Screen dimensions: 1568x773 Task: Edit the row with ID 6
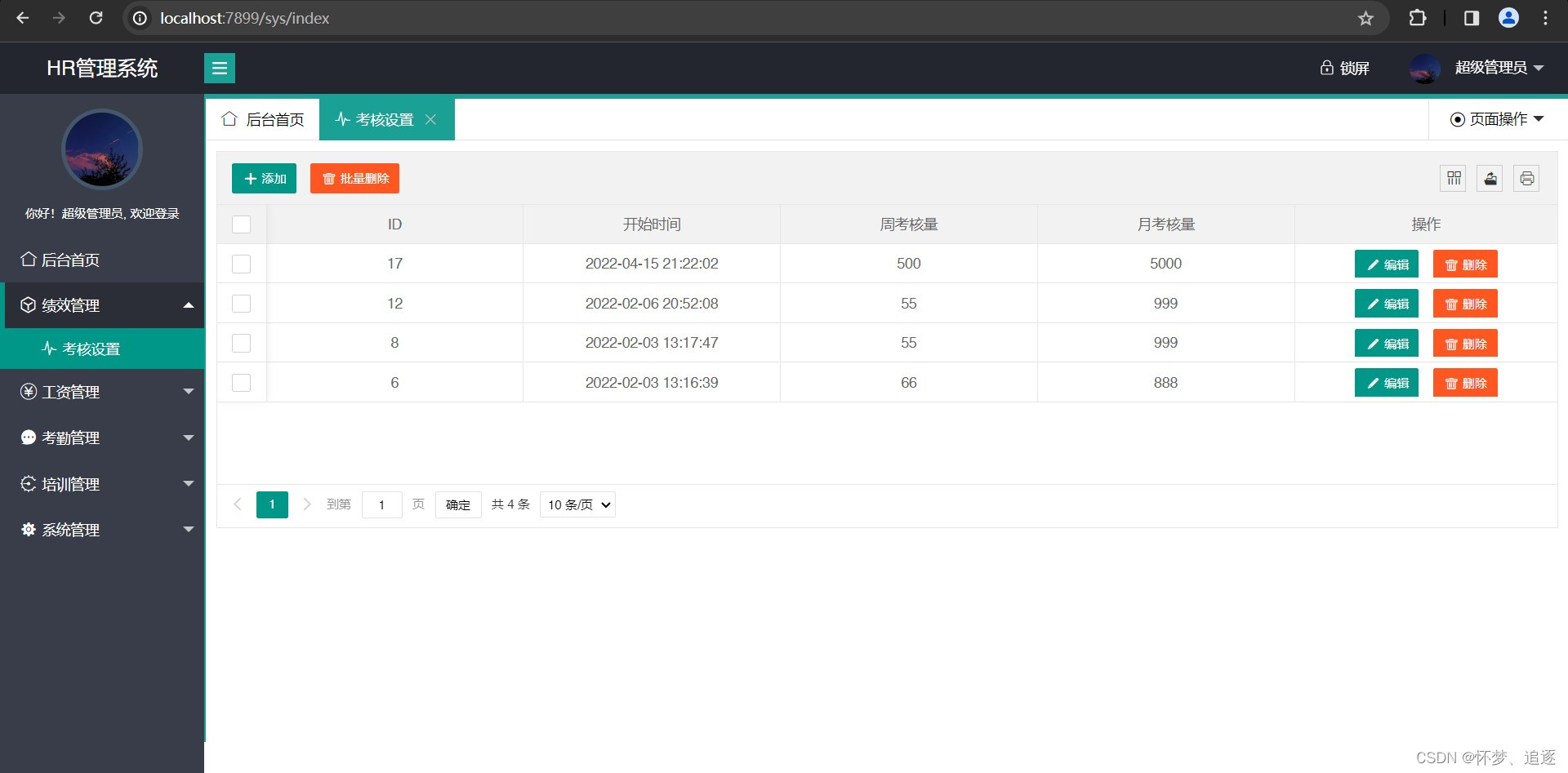click(x=1387, y=383)
